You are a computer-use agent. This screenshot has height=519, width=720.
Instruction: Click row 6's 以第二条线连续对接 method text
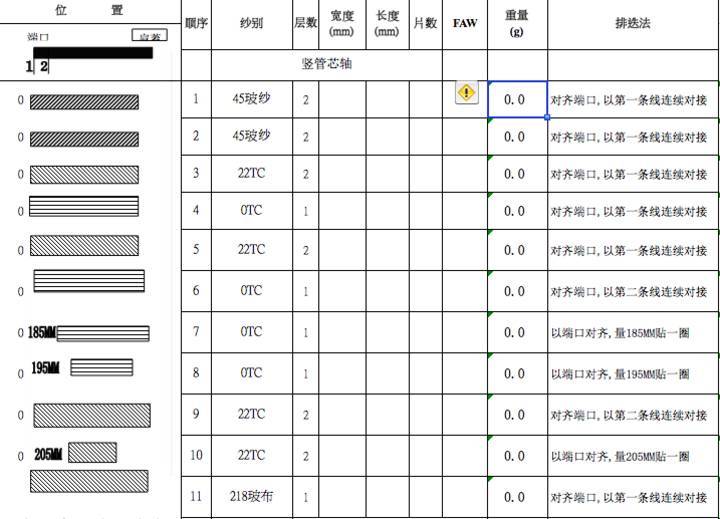click(655, 292)
